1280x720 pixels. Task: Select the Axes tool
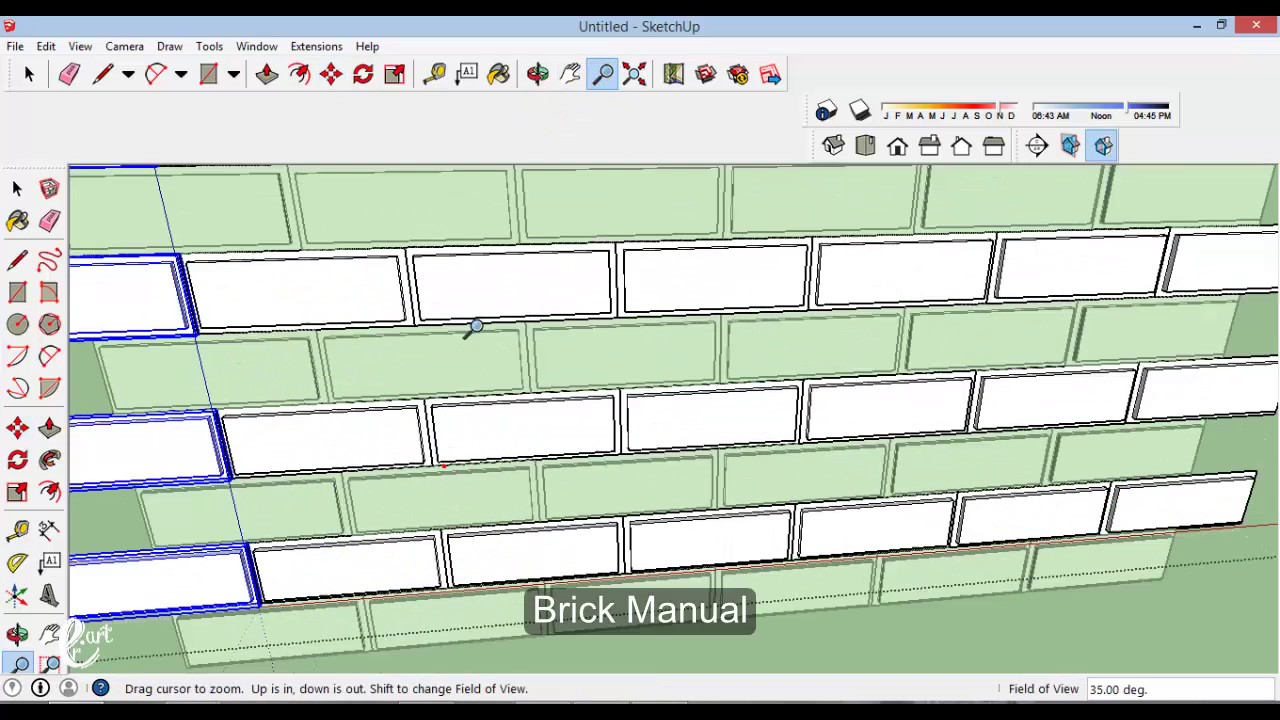tap(17, 596)
